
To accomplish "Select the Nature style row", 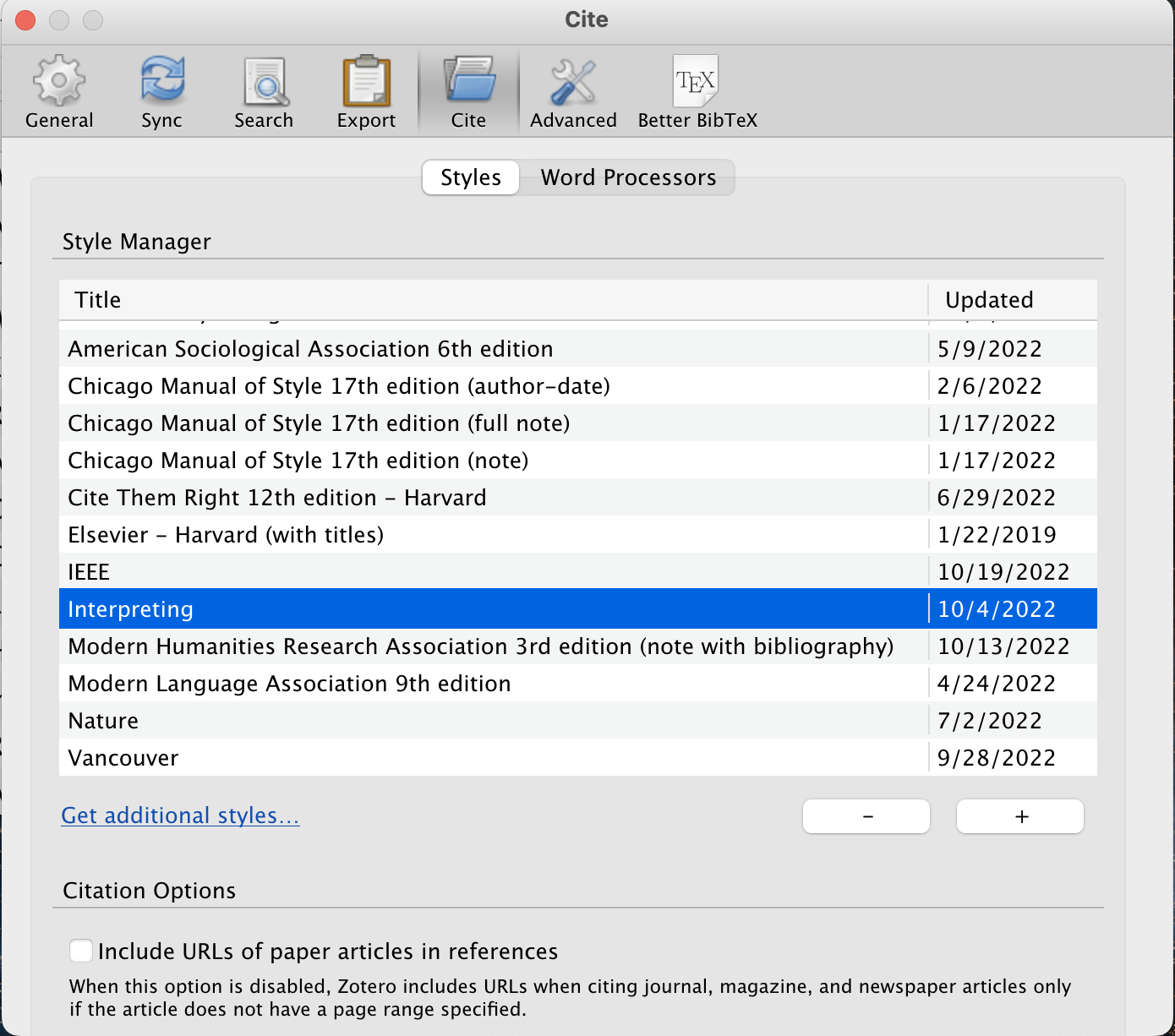I will pos(578,720).
